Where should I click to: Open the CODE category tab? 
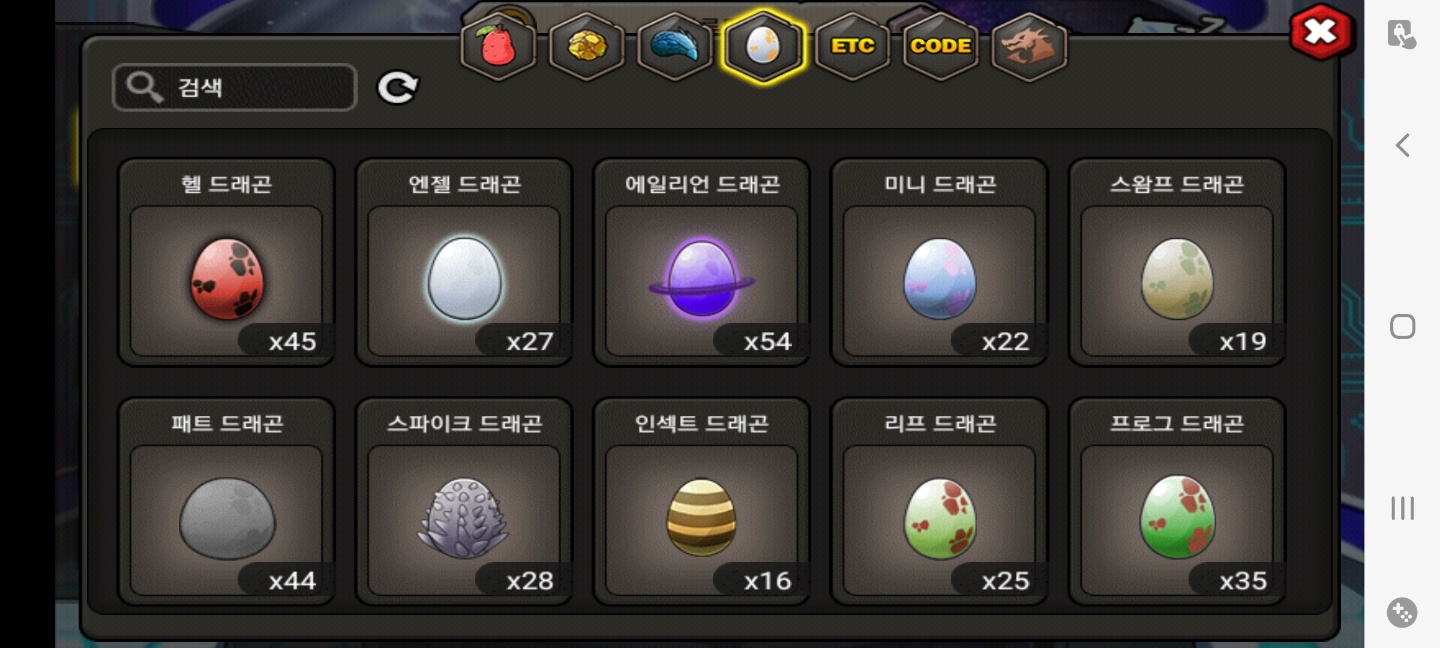tap(940, 46)
